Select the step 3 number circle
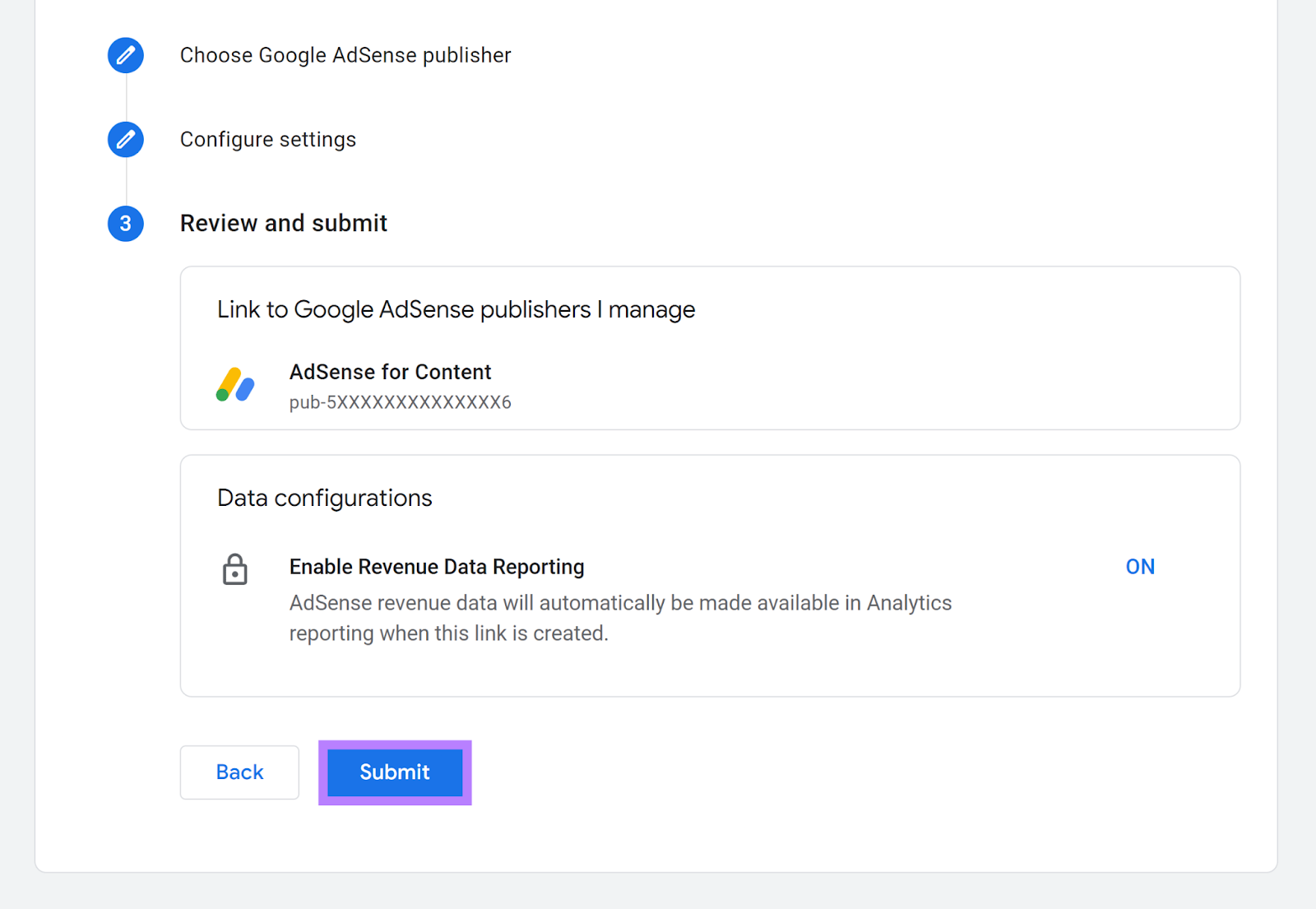The height and width of the screenshot is (909, 1316). (x=126, y=223)
